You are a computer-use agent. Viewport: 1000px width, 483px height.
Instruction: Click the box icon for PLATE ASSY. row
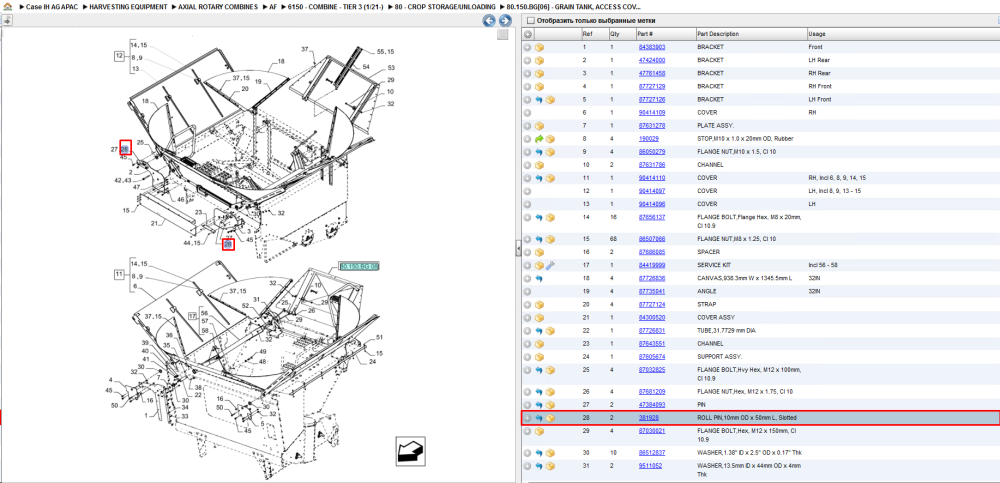coord(540,126)
